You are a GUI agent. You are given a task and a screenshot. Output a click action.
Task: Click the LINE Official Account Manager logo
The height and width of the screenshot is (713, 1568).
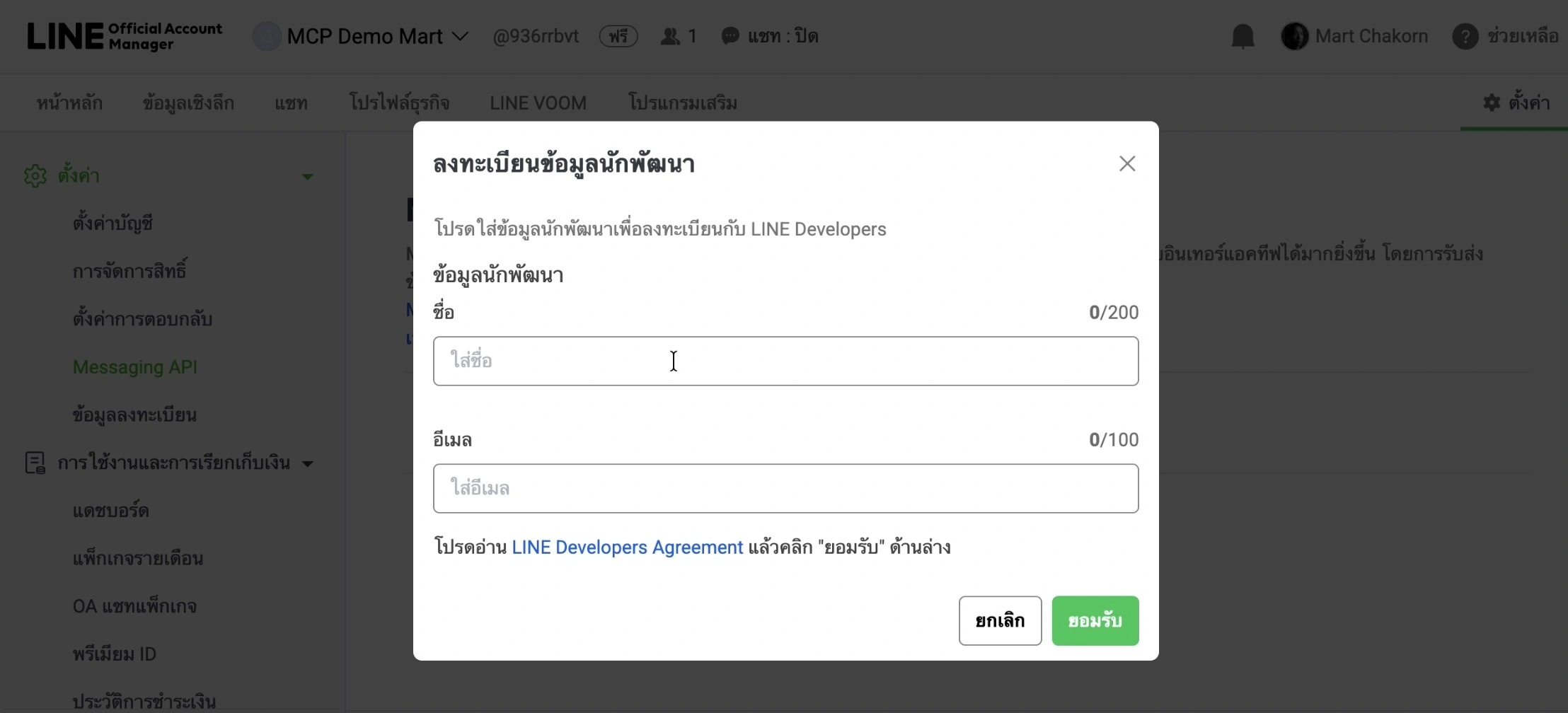pyautogui.click(x=125, y=36)
